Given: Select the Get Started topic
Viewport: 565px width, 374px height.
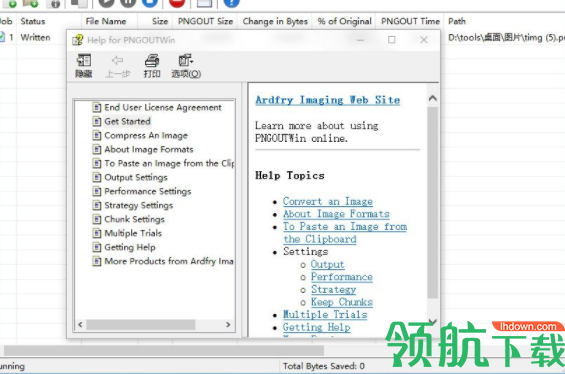Looking at the screenshot, I should click(x=127, y=121).
